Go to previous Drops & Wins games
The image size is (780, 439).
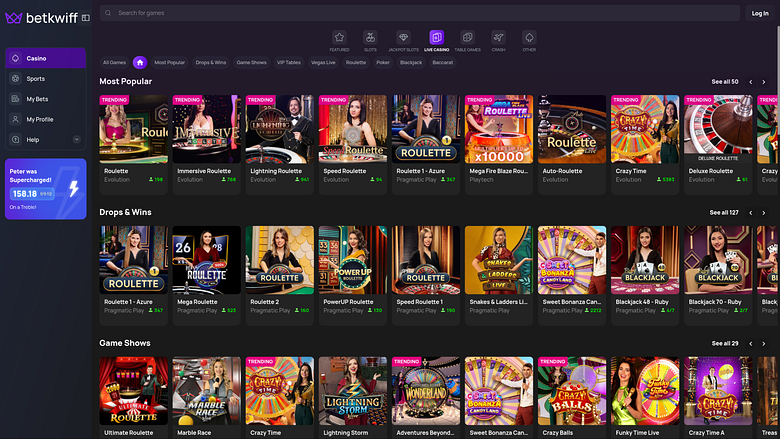[751, 213]
